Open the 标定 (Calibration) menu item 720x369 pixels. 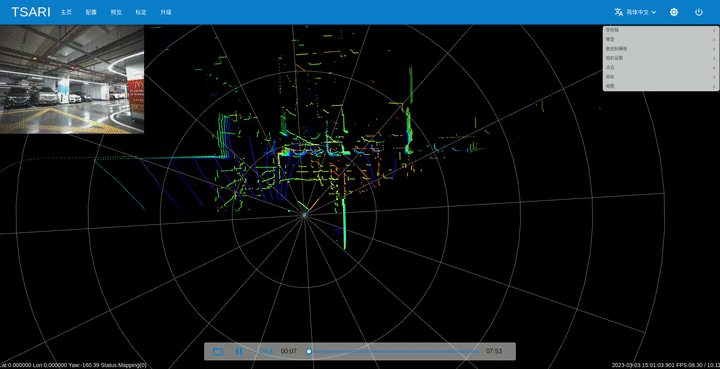click(x=141, y=12)
